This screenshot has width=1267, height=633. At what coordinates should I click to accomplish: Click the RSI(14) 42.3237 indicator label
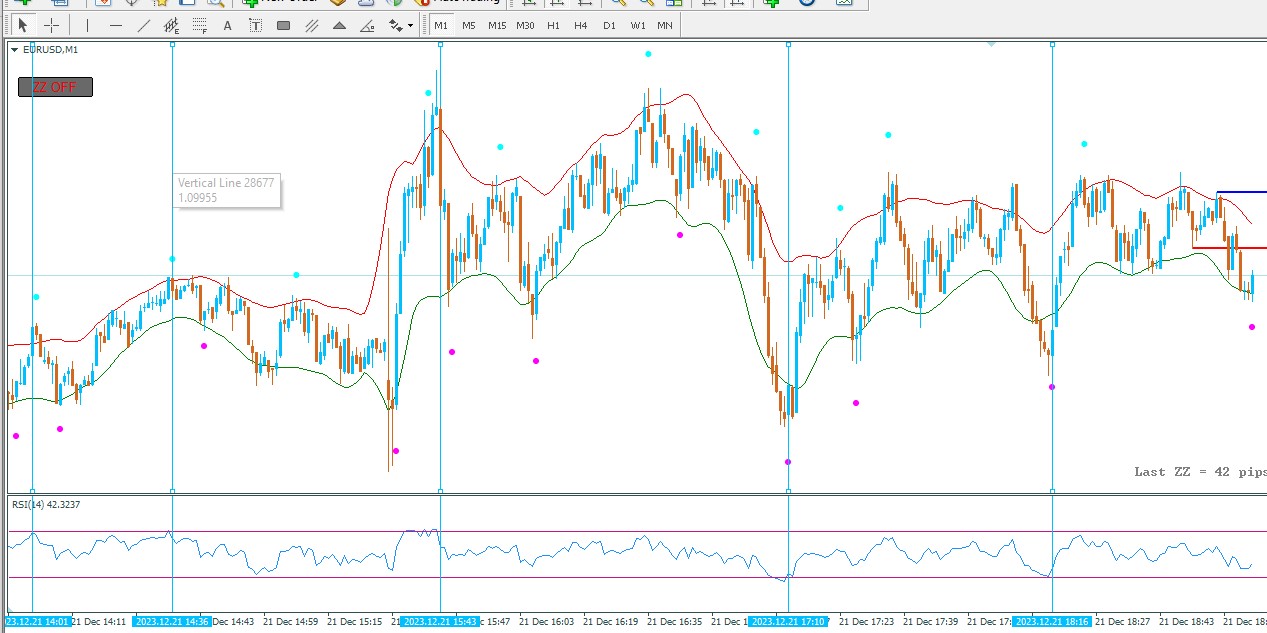[46, 504]
